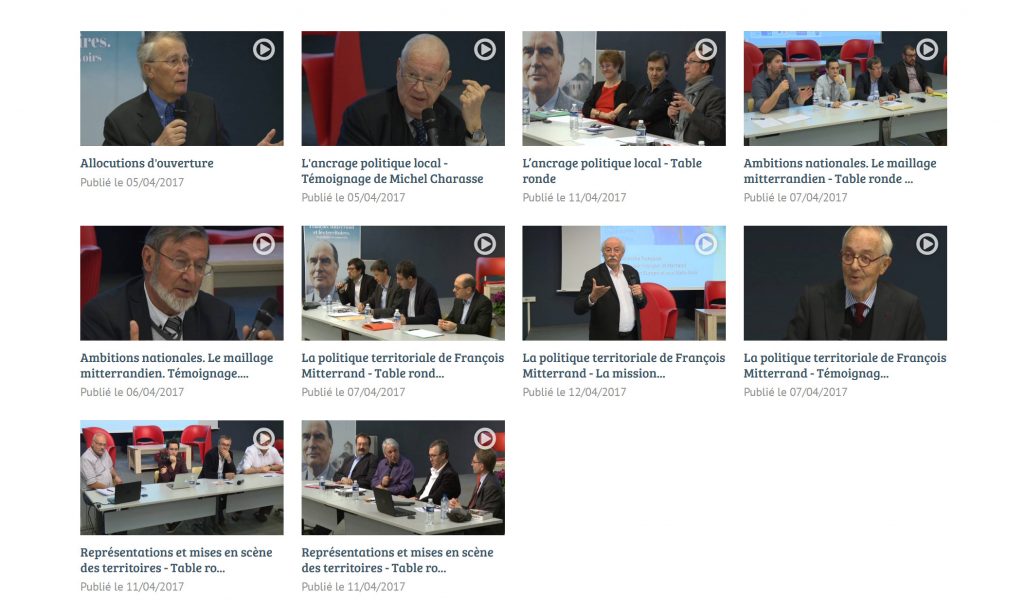The image size is (1024, 614).
Task: Open L'ancrage politique local - Témoignage de Michel Charasse
Action: pos(392,171)
